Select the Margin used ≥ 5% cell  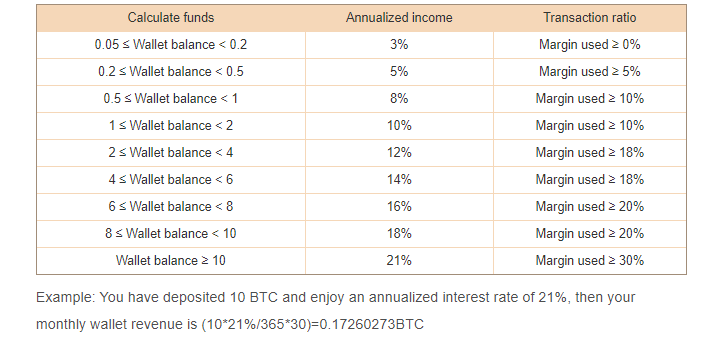(590, 72)
